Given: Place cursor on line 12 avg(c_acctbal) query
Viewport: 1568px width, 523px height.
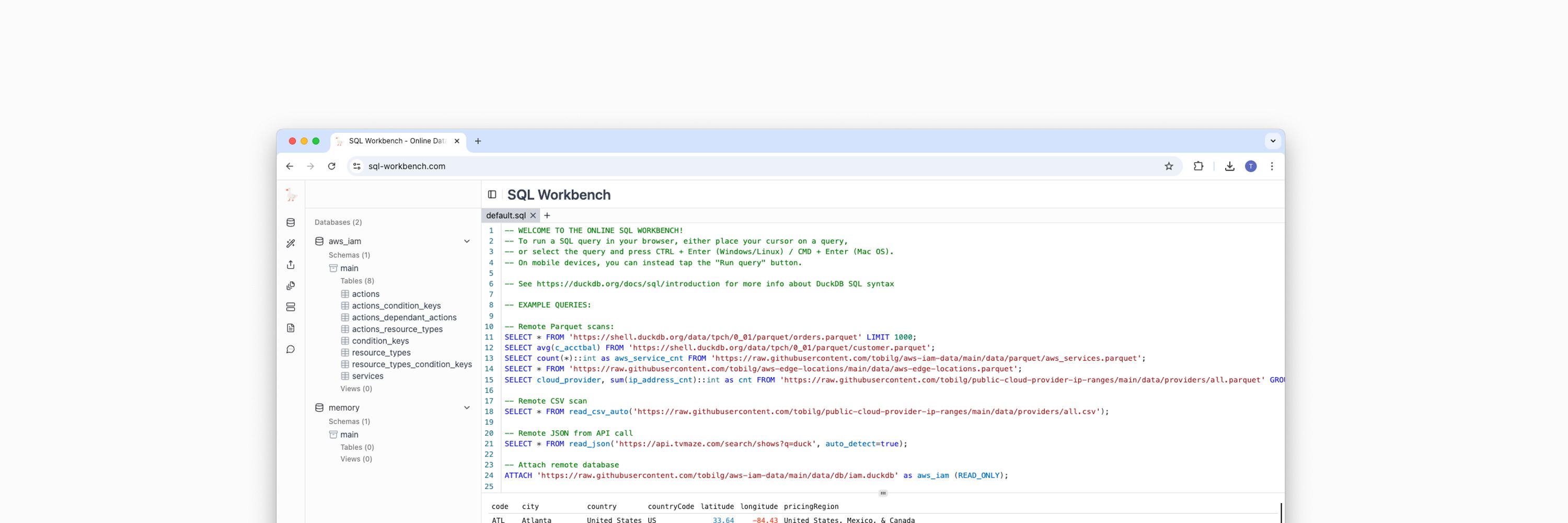Looking at the screenshot, I should click(x=720, y=348).
